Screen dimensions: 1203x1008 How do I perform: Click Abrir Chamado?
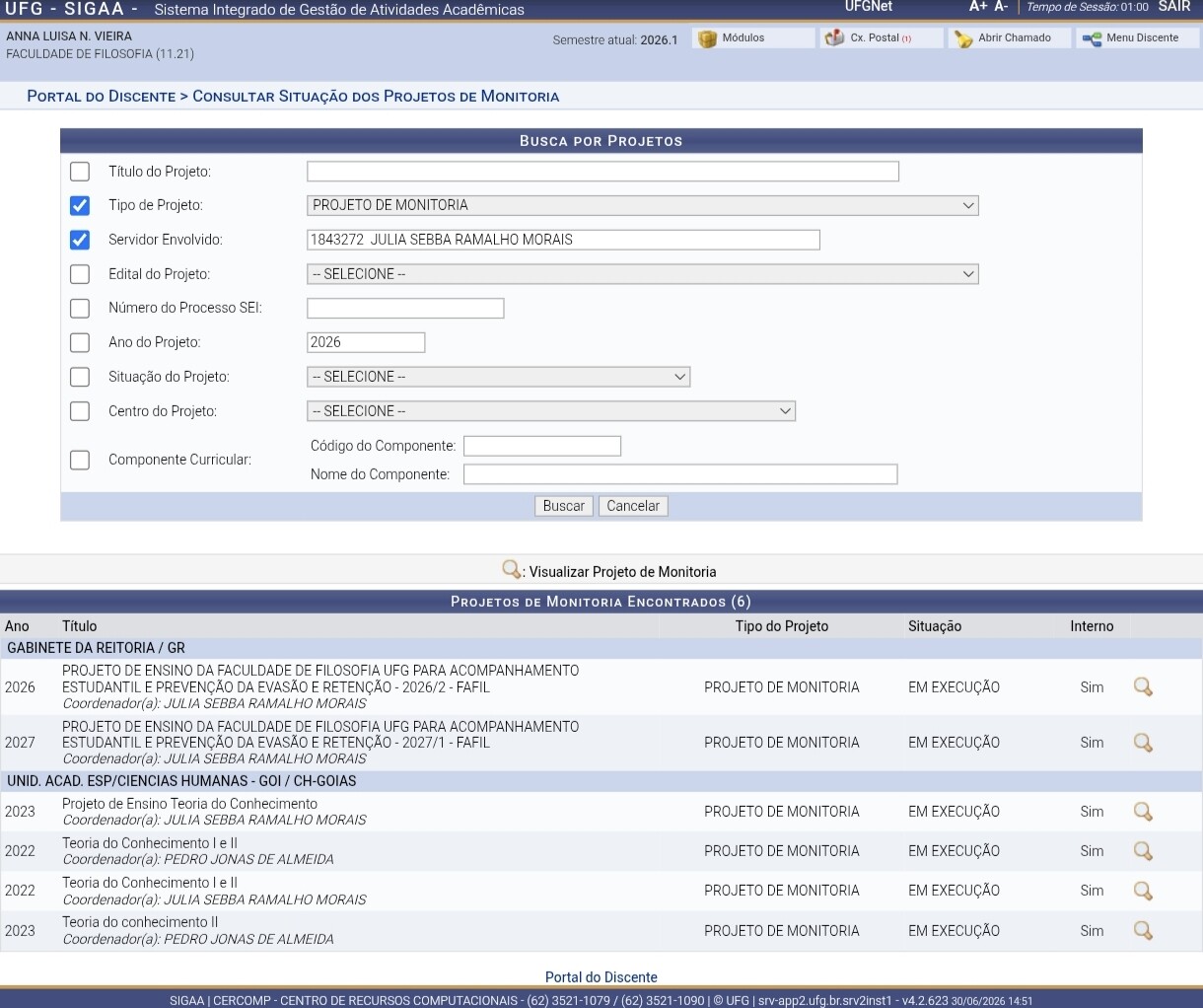pyautogui.click(x=1010, y=38)
